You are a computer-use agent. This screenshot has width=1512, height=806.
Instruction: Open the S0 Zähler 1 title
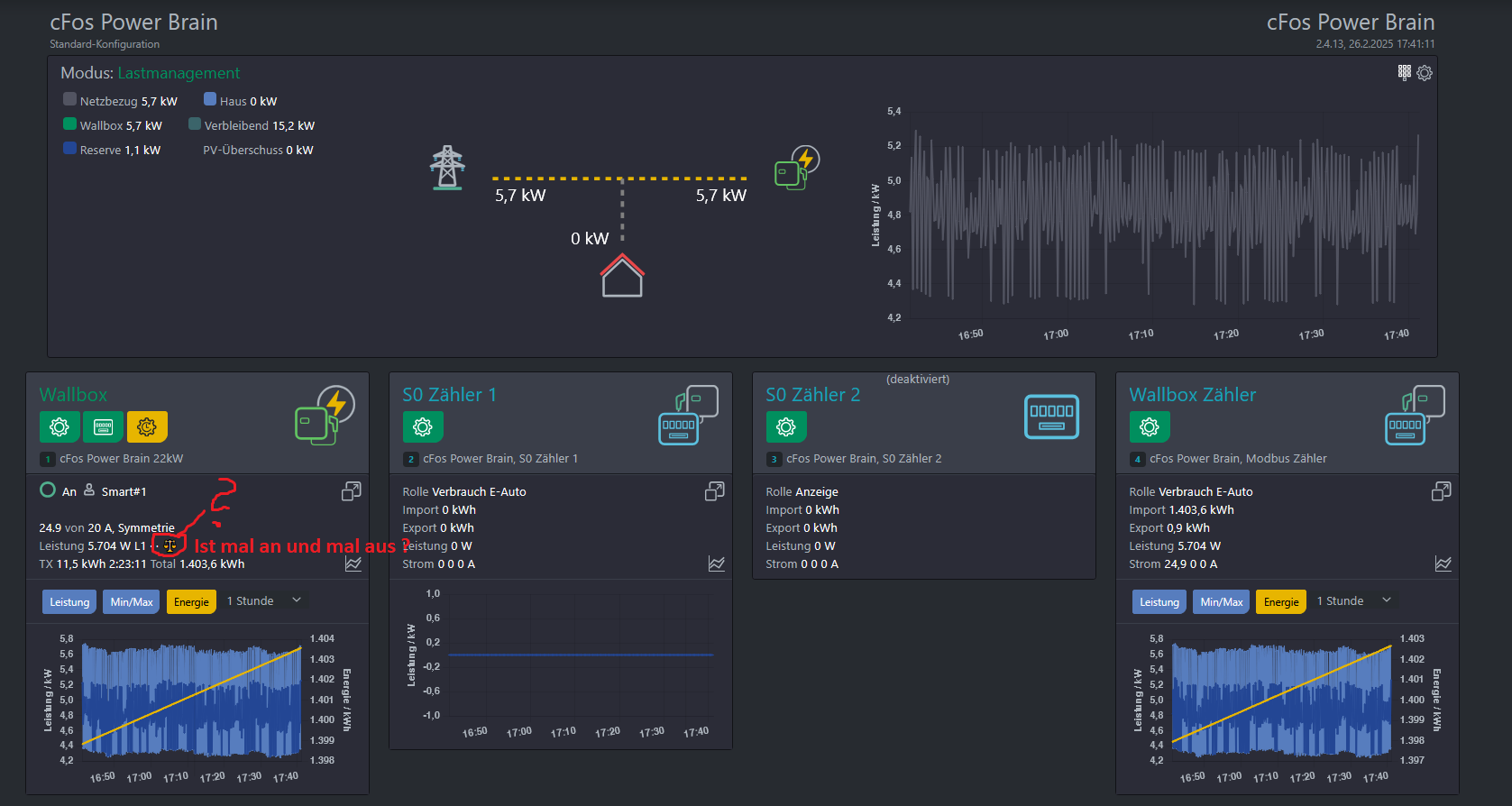[449, 395]
